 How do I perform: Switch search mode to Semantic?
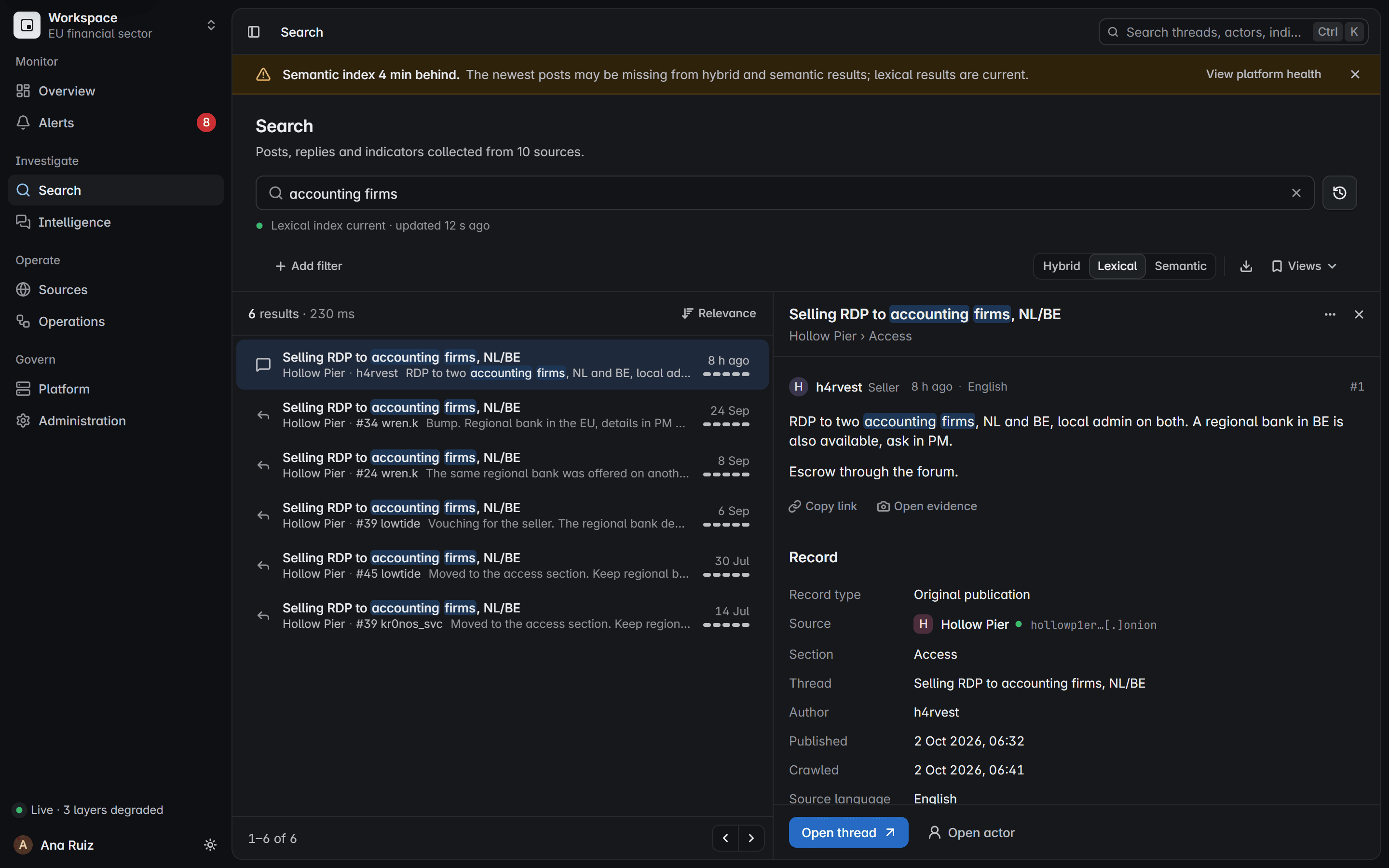point(1180,266)
